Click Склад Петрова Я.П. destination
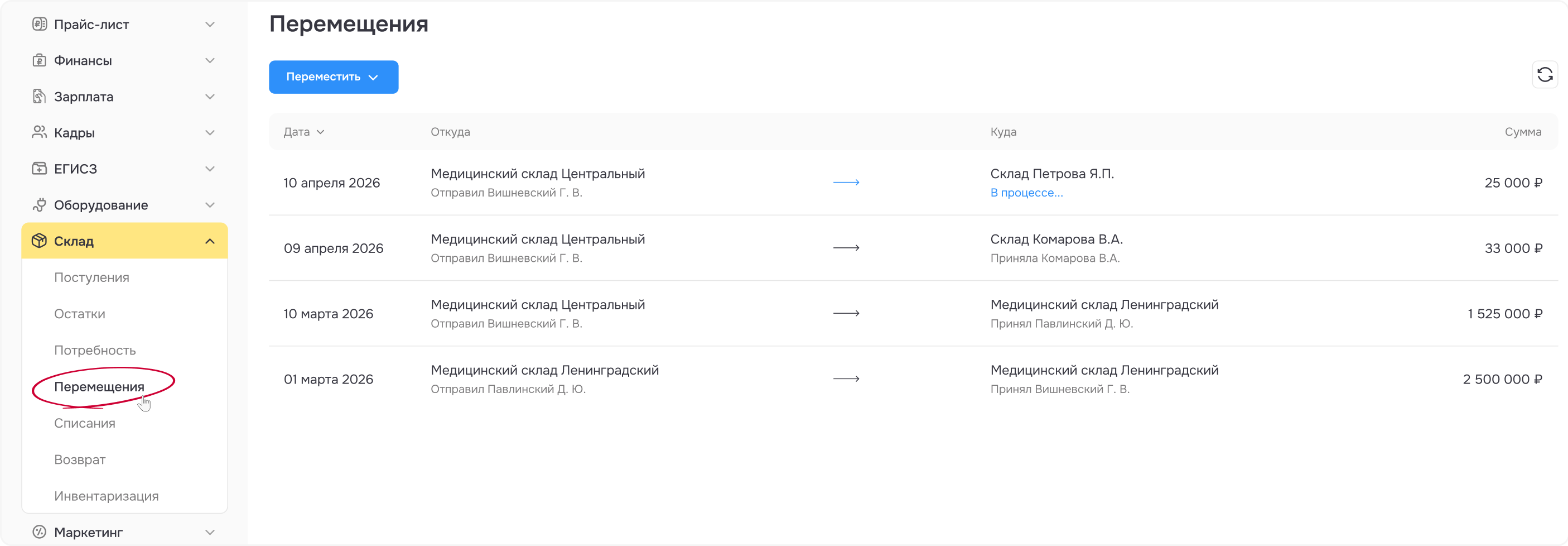The image size is (1568, 546). (x=1052, y=174)
